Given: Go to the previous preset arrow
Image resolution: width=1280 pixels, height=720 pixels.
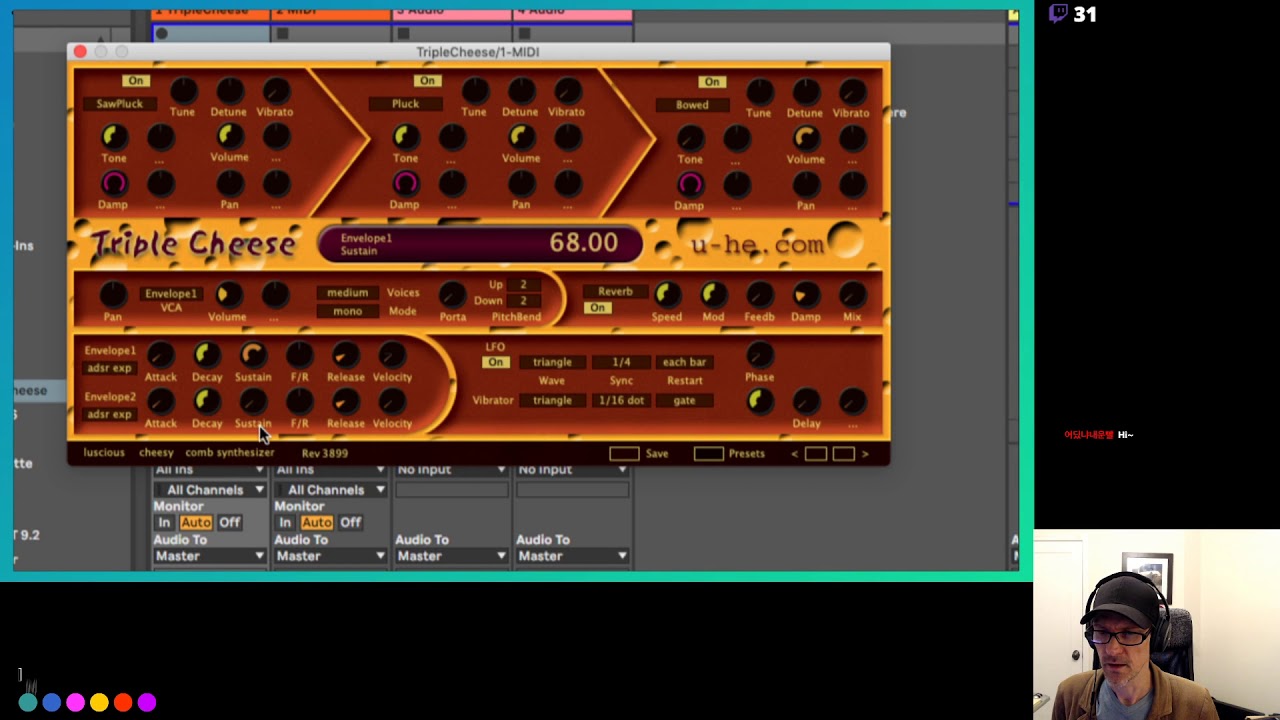Looking at the screenshot, I should tap(795, 454).
